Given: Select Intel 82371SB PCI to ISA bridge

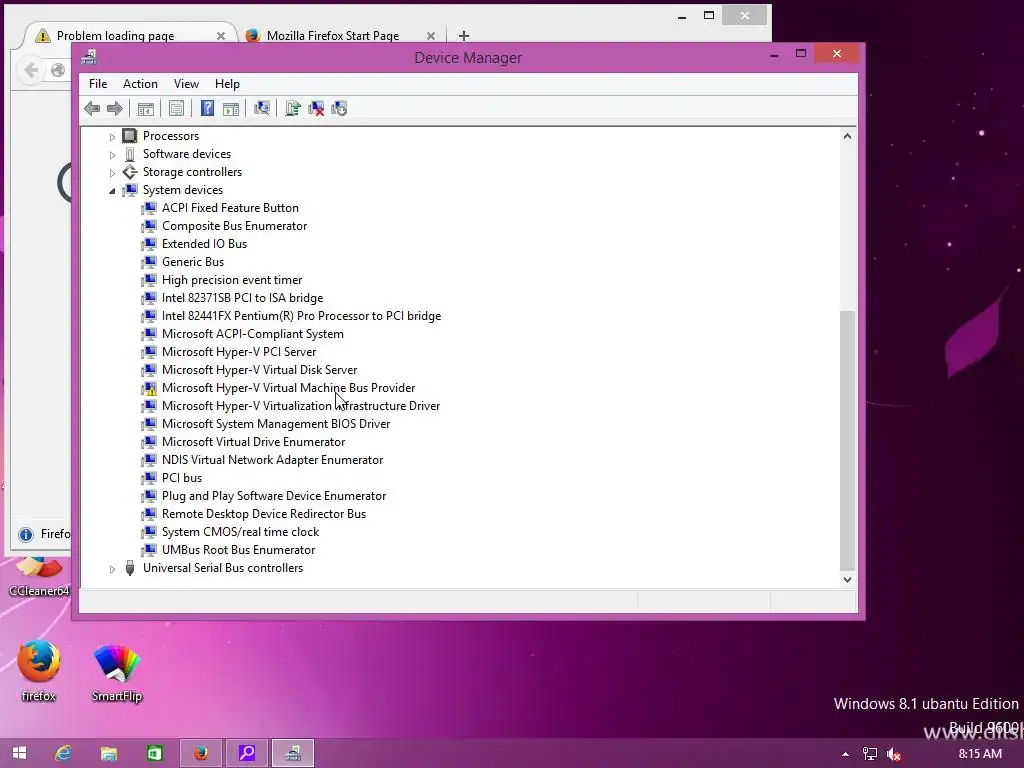Looking at the screenshot, I should point(242,298).
